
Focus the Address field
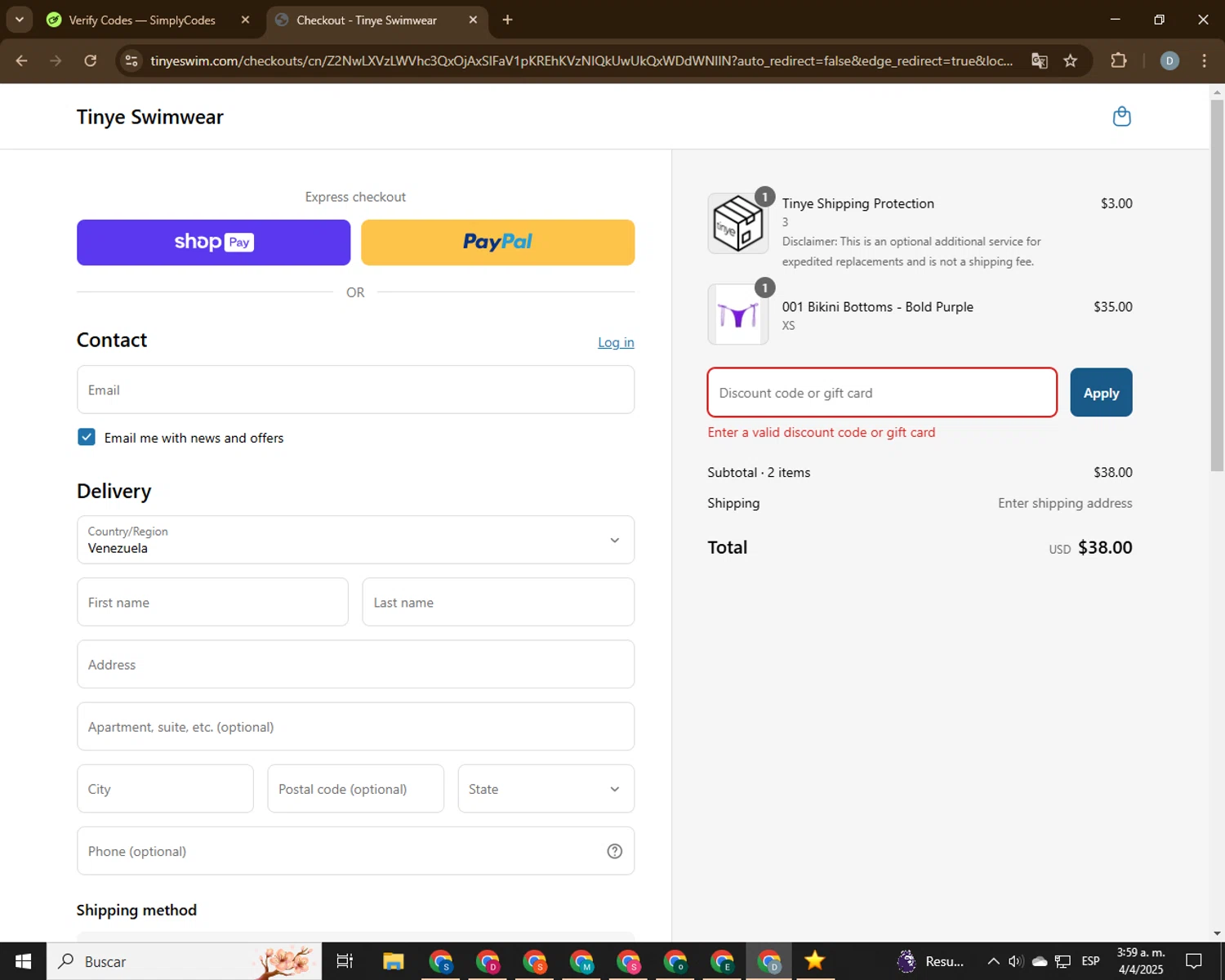coord(355,664)
